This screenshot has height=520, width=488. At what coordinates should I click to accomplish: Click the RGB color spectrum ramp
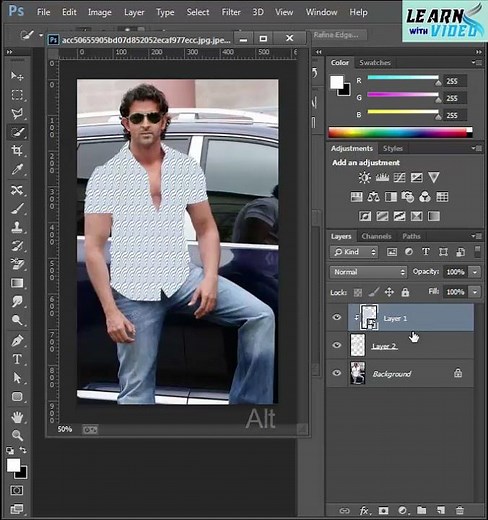[400, 132]
